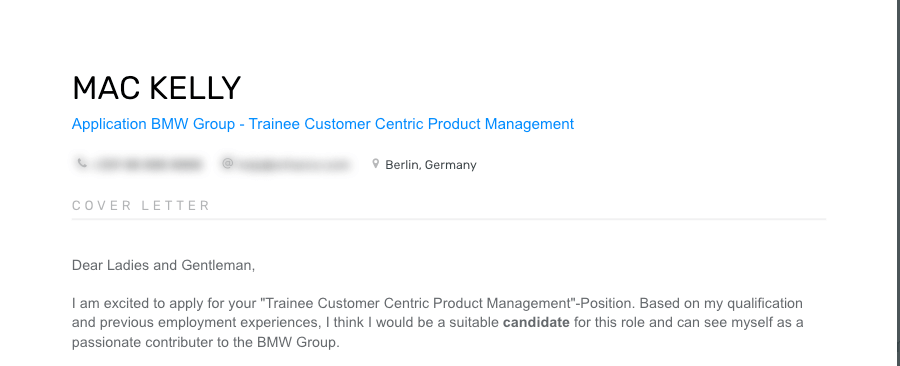Select the COVER LETTER section heading
The width and height of the screenshot is (900, 366).
tap(141, 205)
